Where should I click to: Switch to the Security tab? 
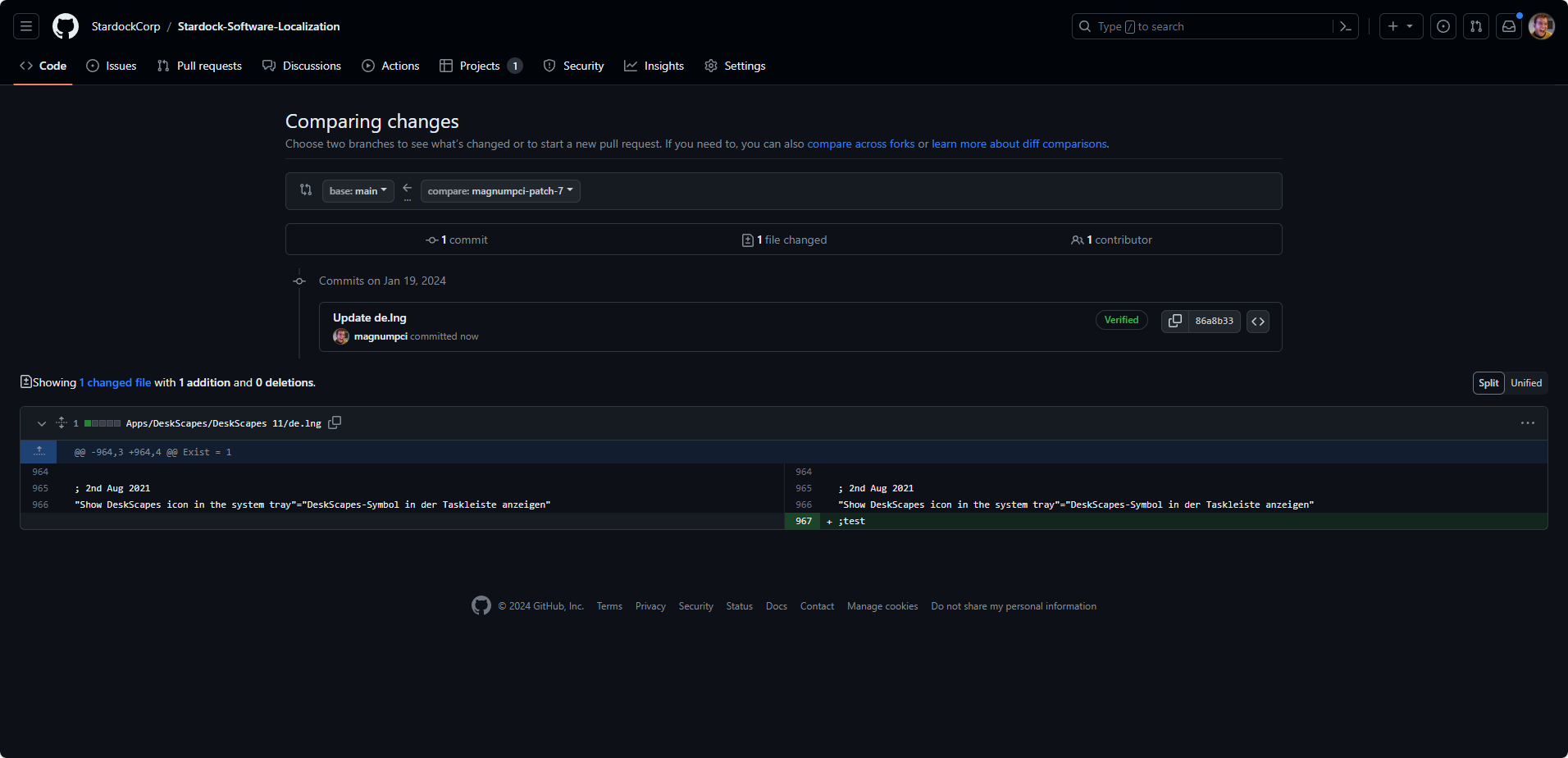(574, 66)
